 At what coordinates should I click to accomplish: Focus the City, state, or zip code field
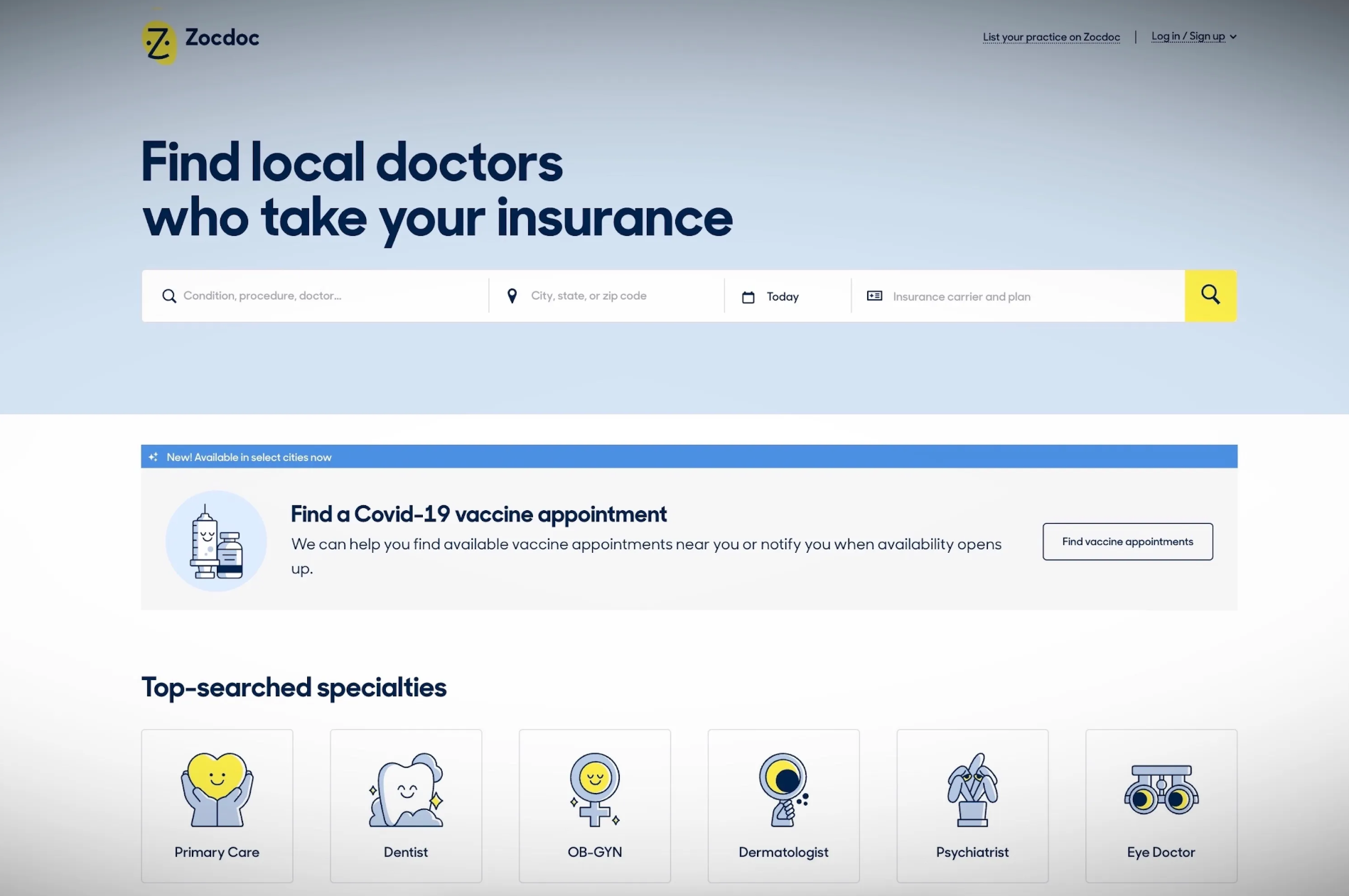[607, 296]
